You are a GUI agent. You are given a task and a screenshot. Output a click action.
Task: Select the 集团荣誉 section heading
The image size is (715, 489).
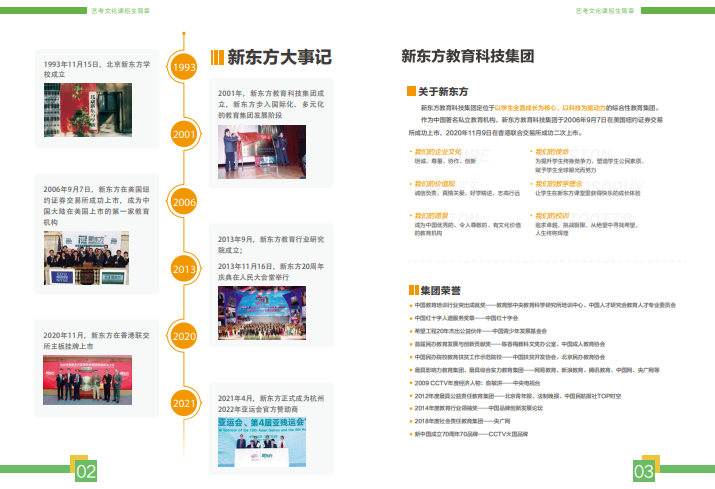444,290
